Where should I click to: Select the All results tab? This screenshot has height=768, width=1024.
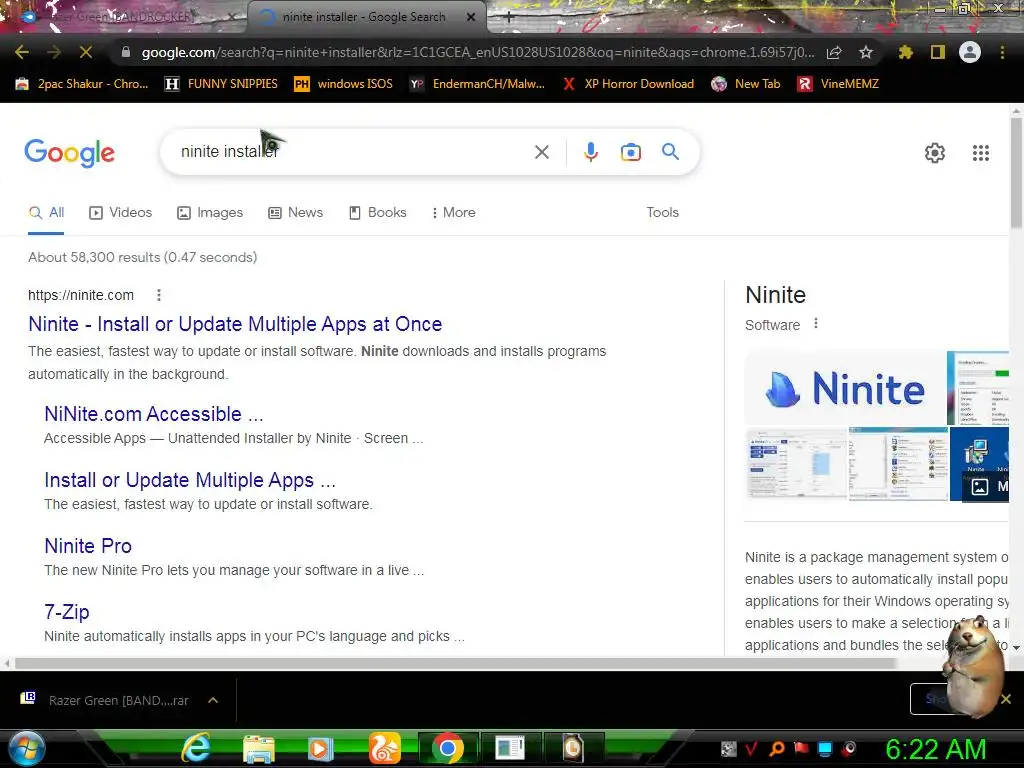46,212
